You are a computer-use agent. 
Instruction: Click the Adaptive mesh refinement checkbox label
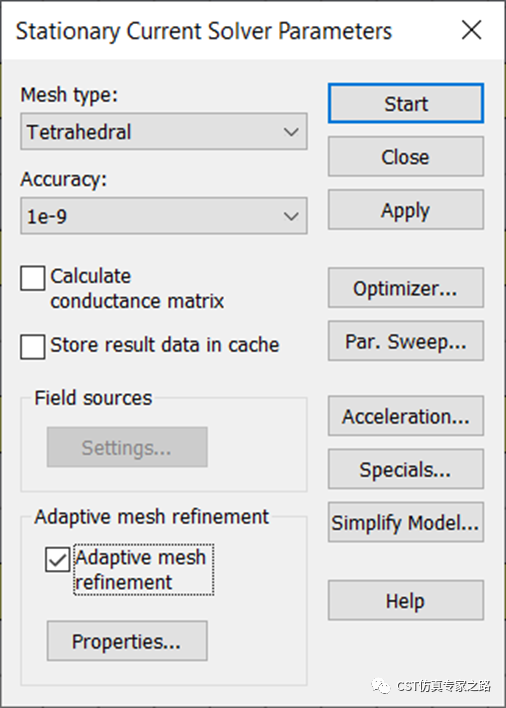[x=141, y=570]
